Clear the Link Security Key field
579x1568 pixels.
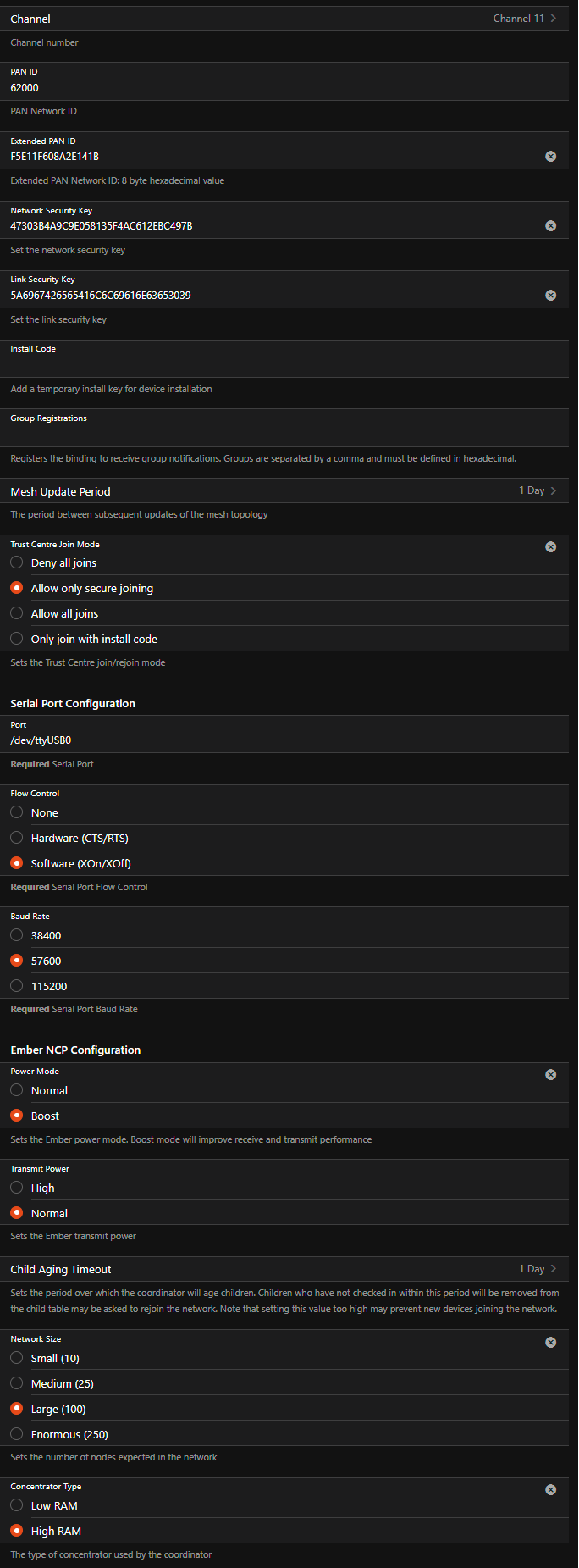pos(550,295)
